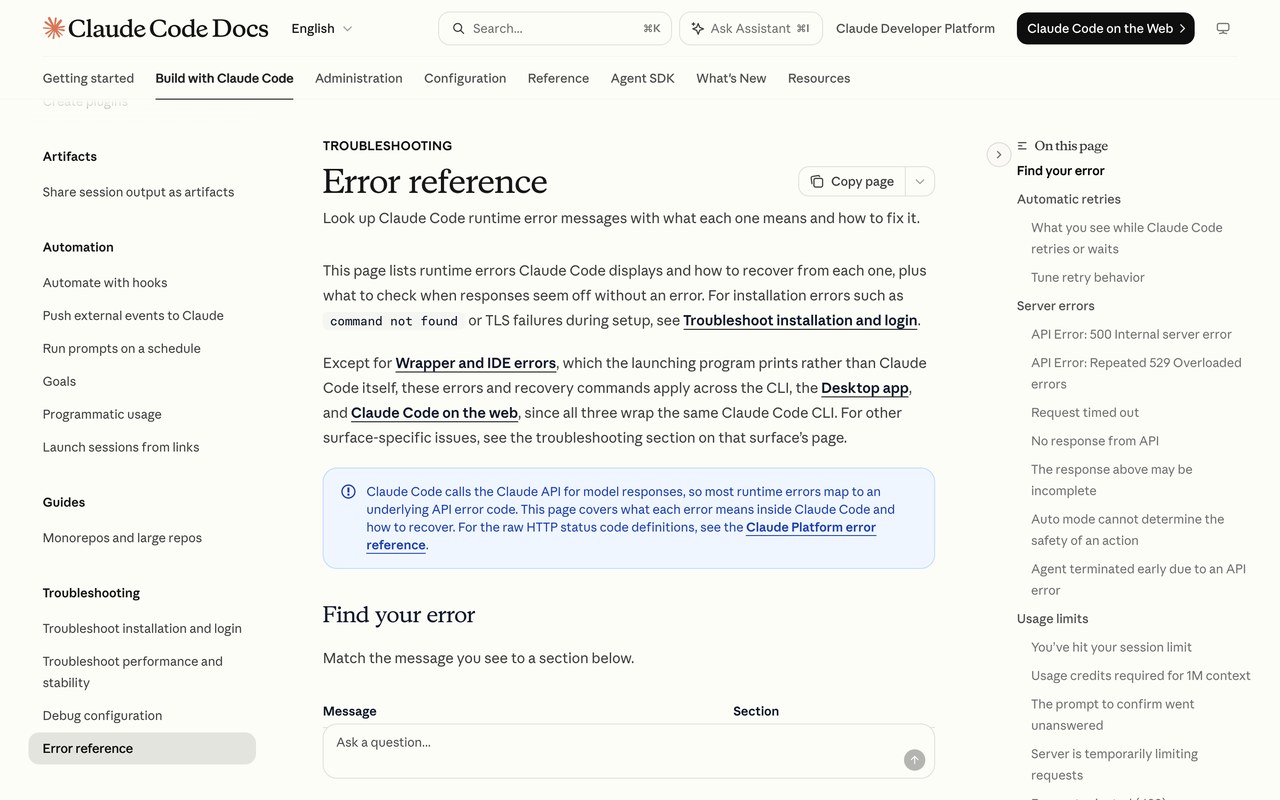Click the Claude Code Docs starburst logo
1280x800 pixels.
(54, 28)
